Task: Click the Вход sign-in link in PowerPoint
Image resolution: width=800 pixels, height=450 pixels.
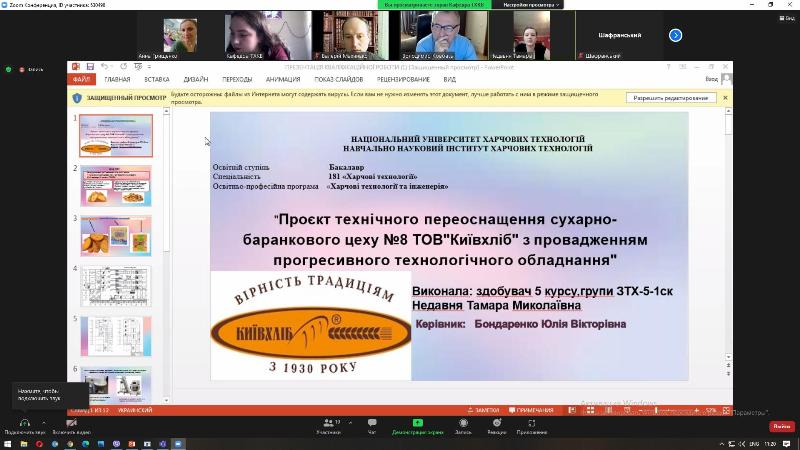Action: (712, 80)
